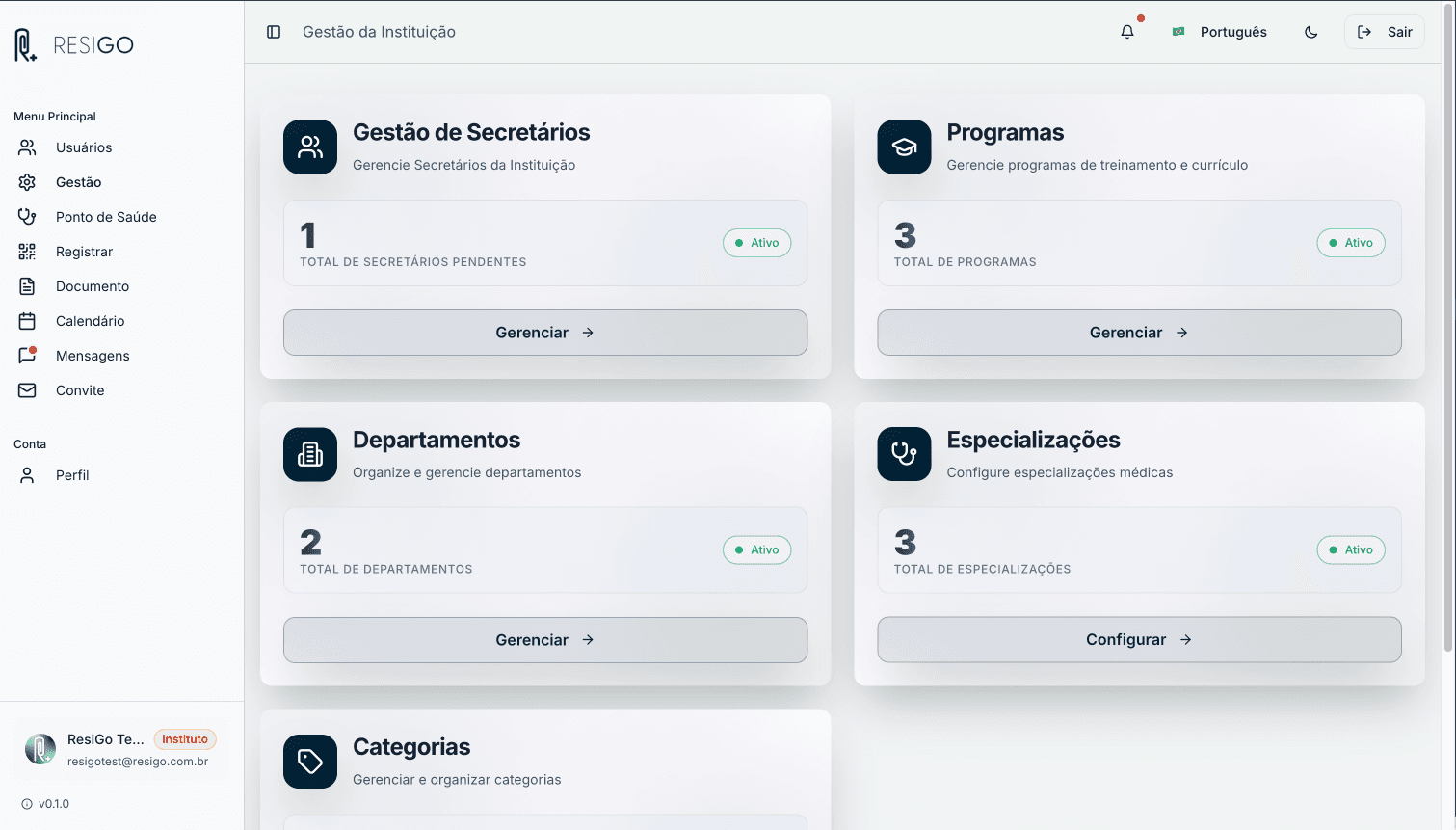The image size is (1456, 830).
Task: Click the Departamentos building icon
Action: tap(310, 454)
